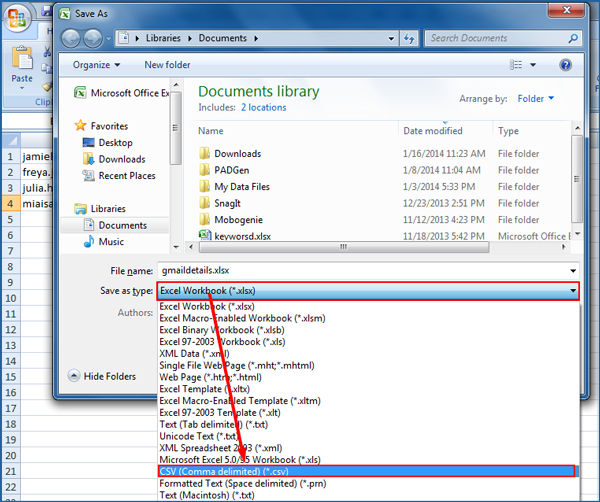Image resolution: width=600 pixels, height=502 pixels.
Task: Click the file list vertical scrollbar
Action: [x=577, y=179]
